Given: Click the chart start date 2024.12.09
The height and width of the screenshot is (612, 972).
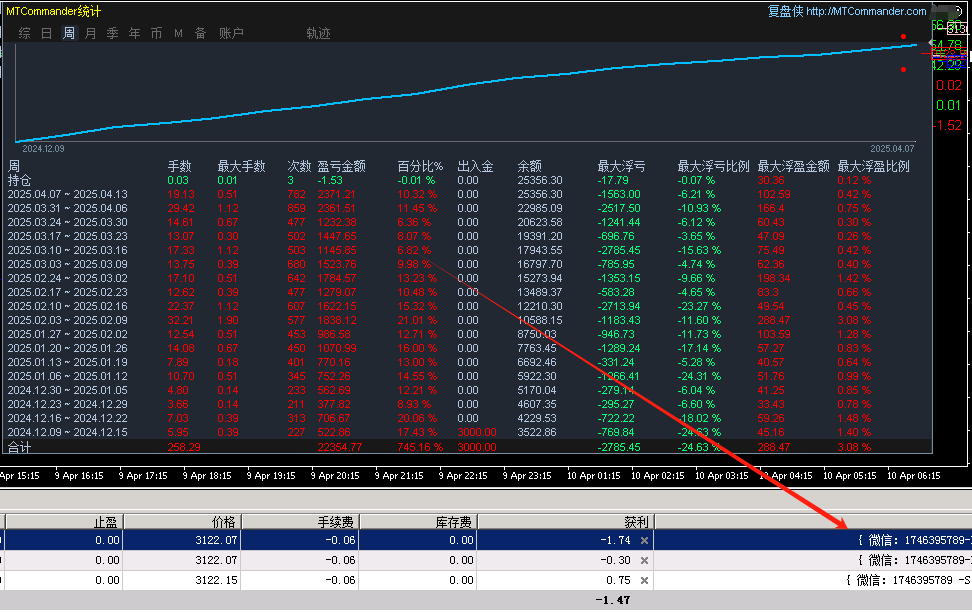Looking at the screenshot, I should click(x=43, y=149).
